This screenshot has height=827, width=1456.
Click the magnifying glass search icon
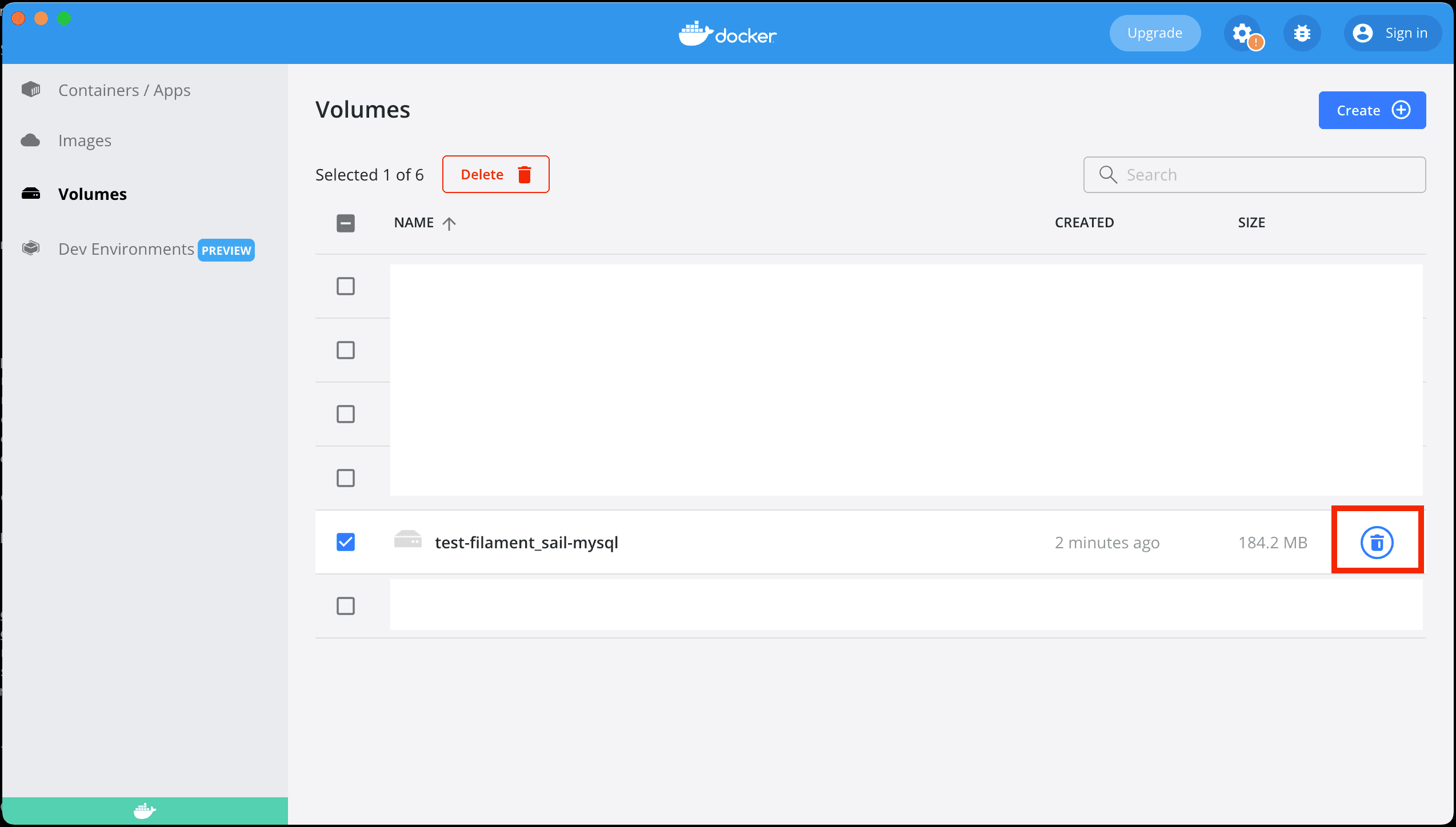(x=1108, y=175)
